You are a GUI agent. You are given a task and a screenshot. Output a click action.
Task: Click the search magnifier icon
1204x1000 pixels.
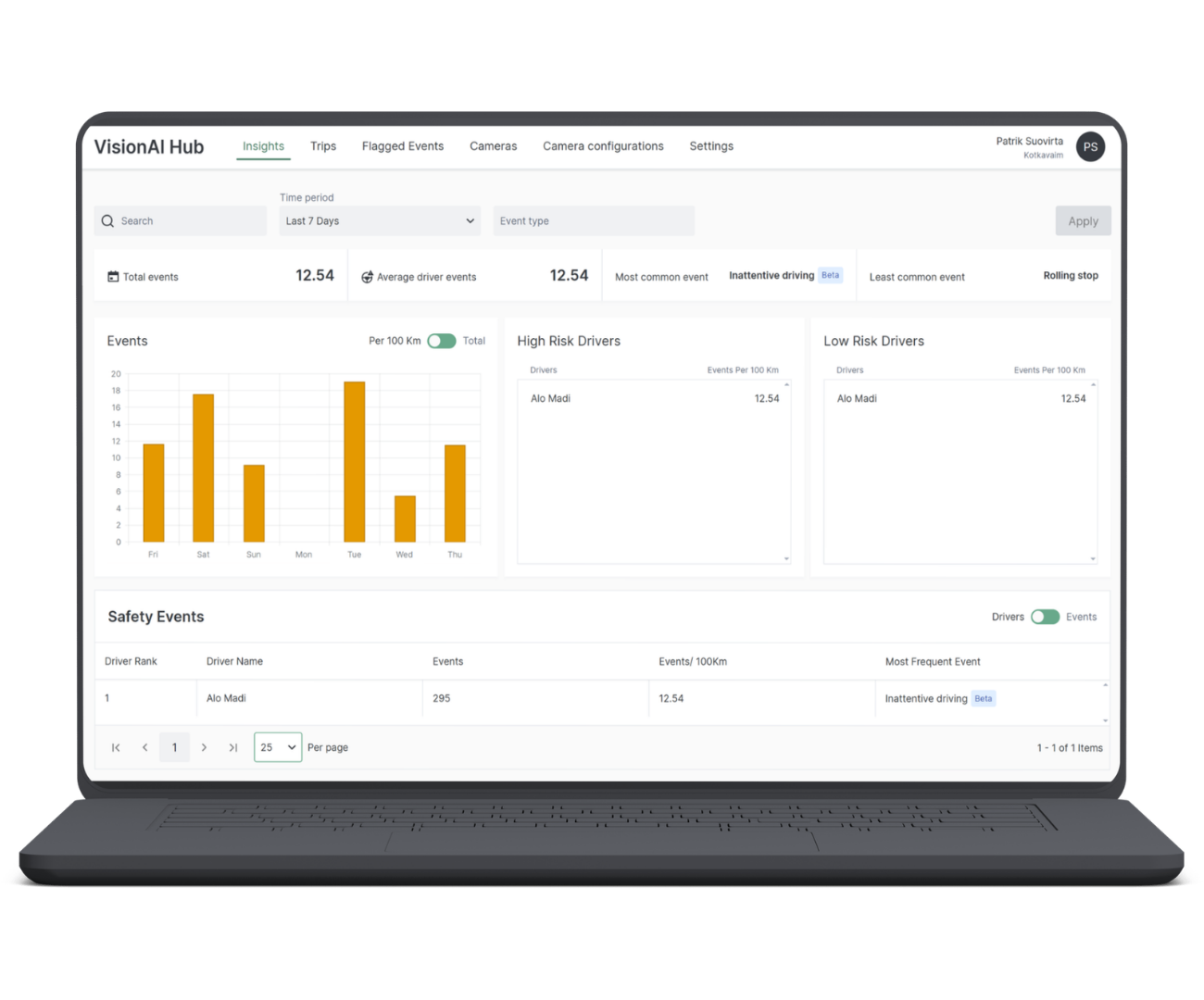click(107, 221)
